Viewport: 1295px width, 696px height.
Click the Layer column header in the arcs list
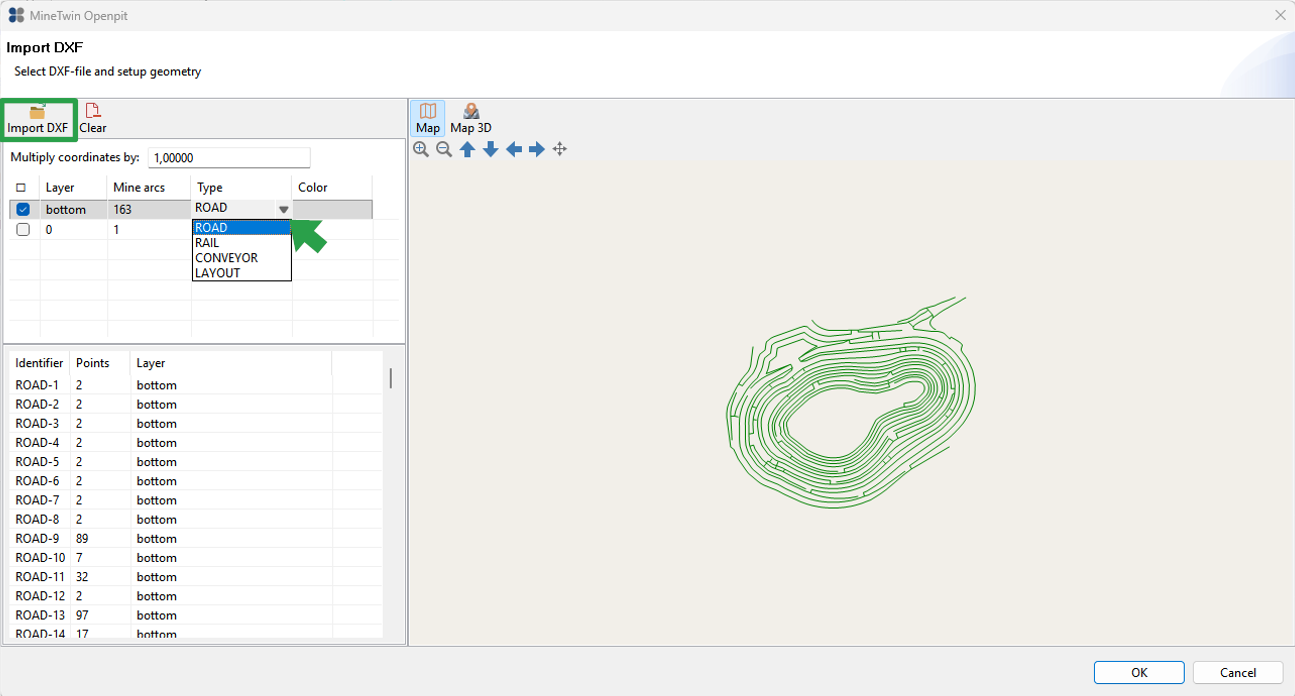coord(231,363)
